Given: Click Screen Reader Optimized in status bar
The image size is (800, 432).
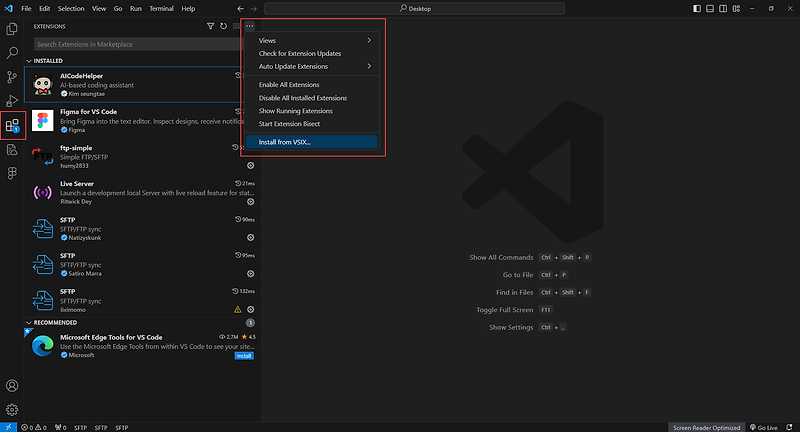Looking at the screenshot, I should coord(706,427).
